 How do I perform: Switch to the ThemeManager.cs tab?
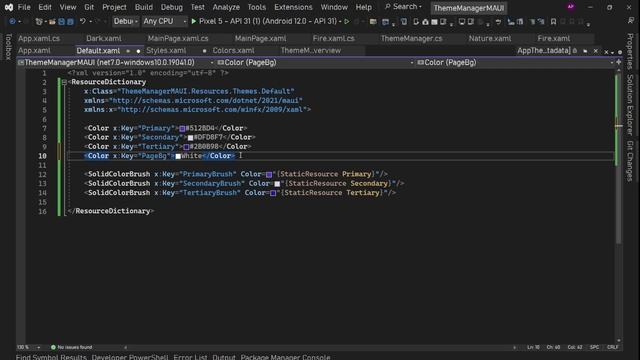(411, 38)
